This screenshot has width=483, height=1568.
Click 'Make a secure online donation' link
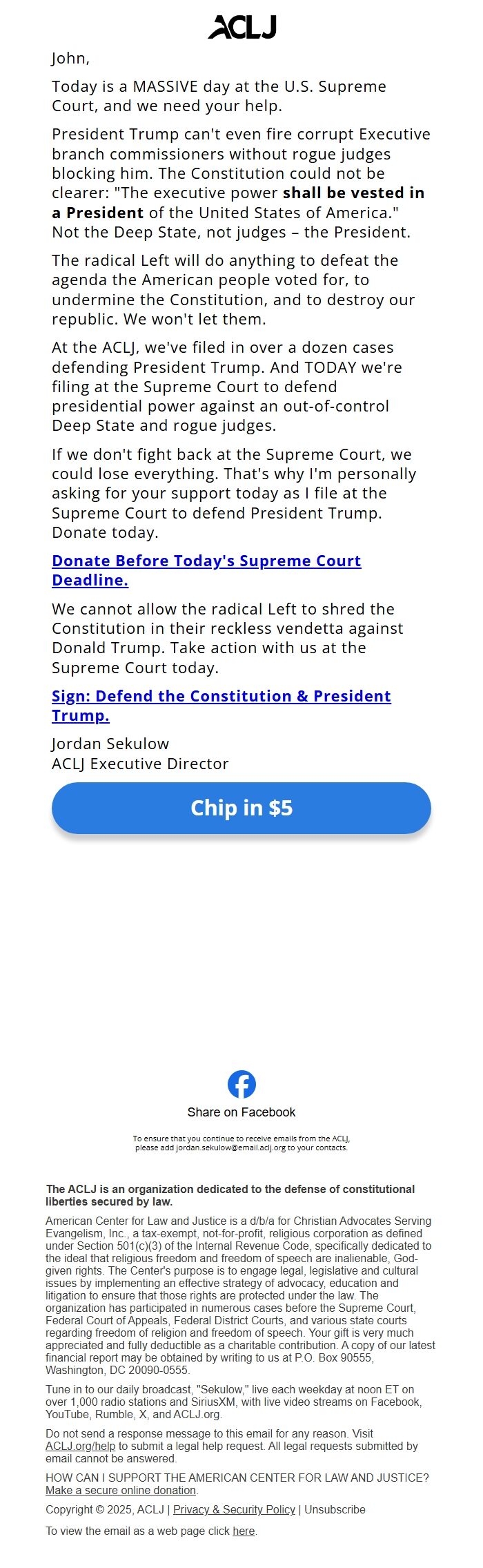121,1490
